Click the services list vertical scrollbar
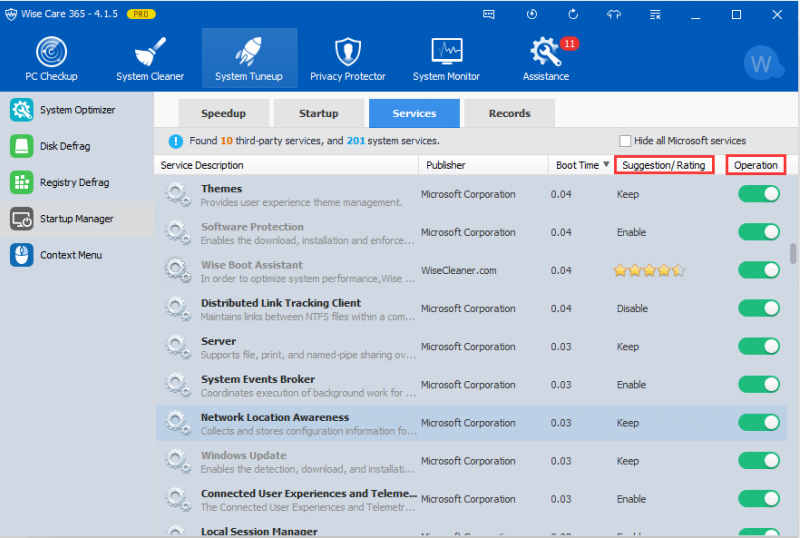This screenshot has height=538, width=800. tap(793, 254)
